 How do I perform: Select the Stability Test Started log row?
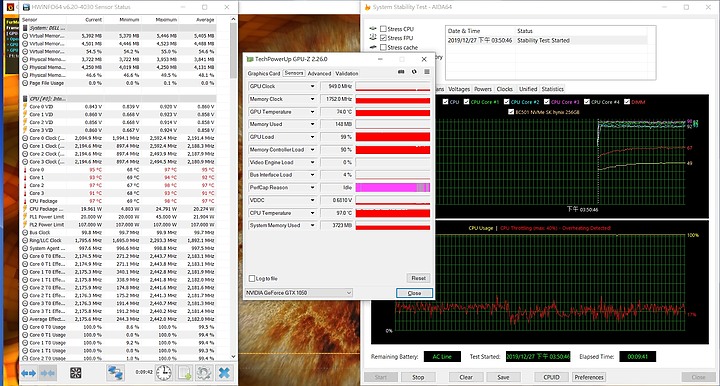coord(547,40)
